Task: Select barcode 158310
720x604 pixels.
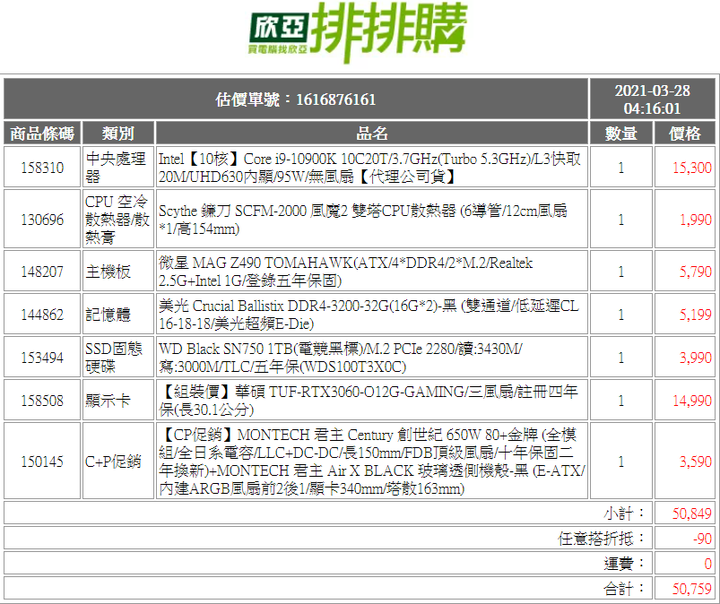Action: click(42, 167)
